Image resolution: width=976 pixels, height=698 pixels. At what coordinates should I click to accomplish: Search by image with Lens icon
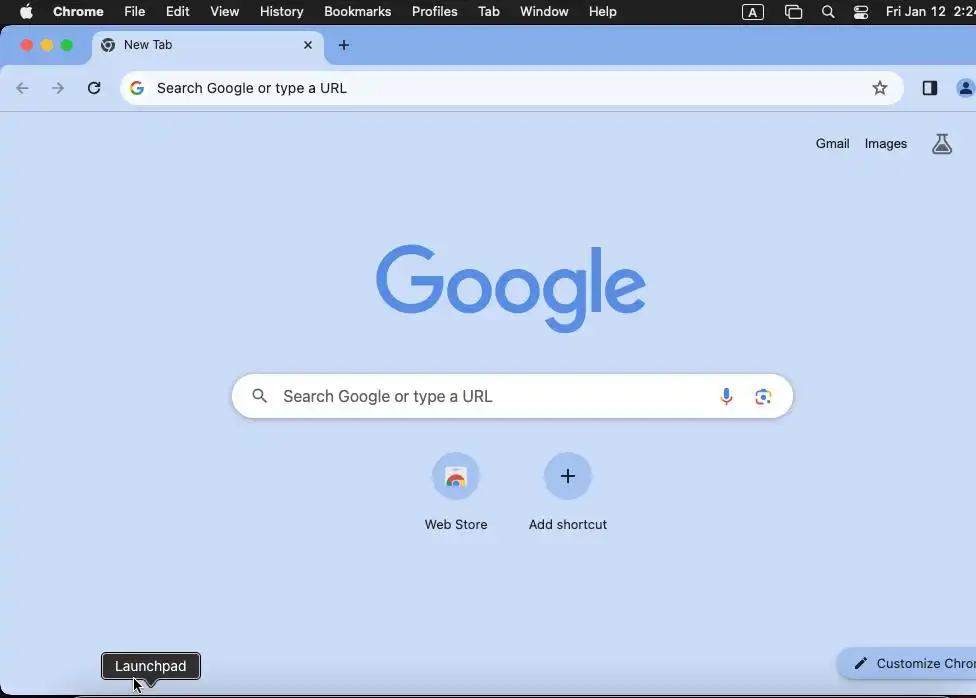[x=763, y=397]
